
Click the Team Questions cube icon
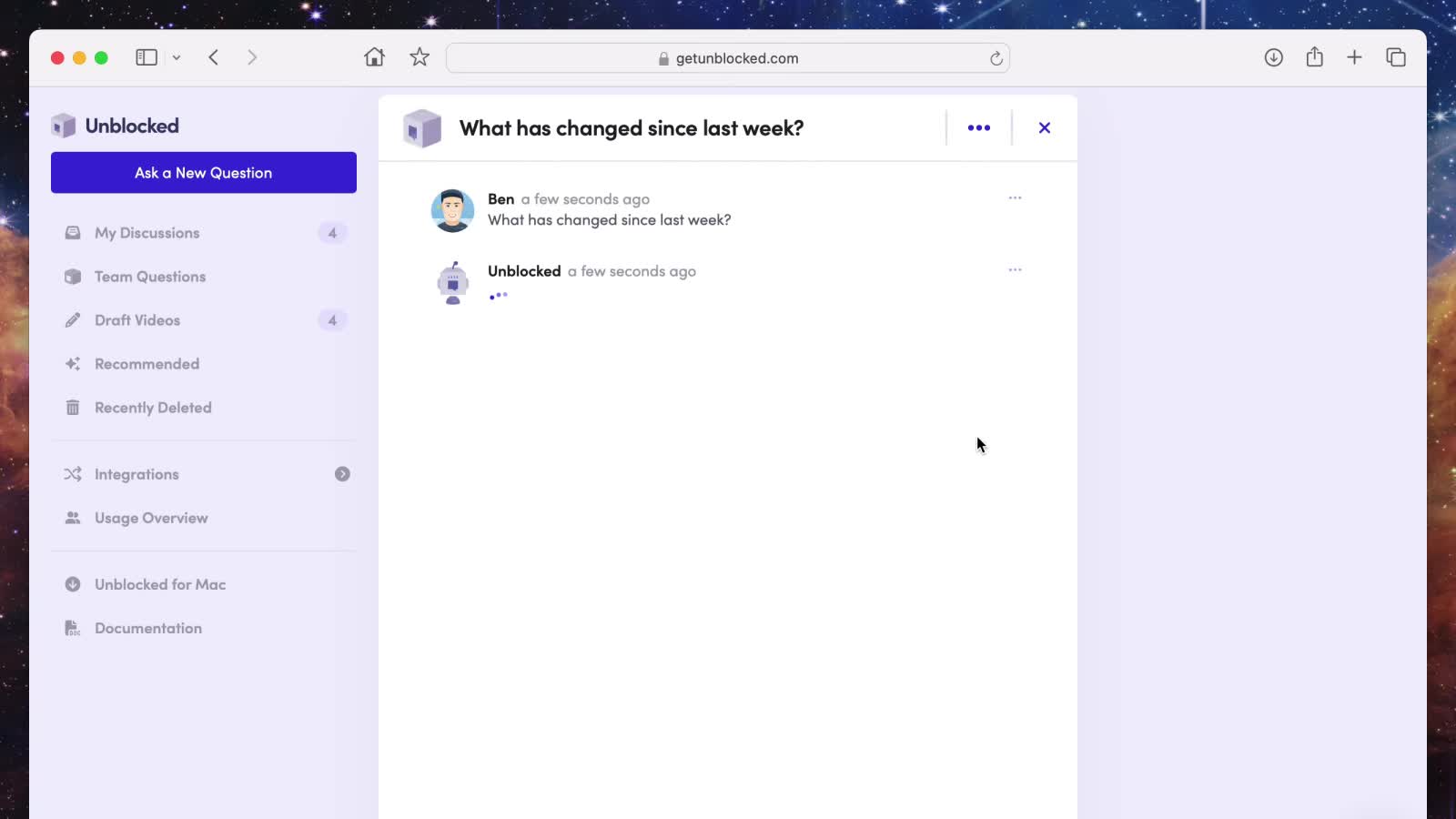pos(73,277)
